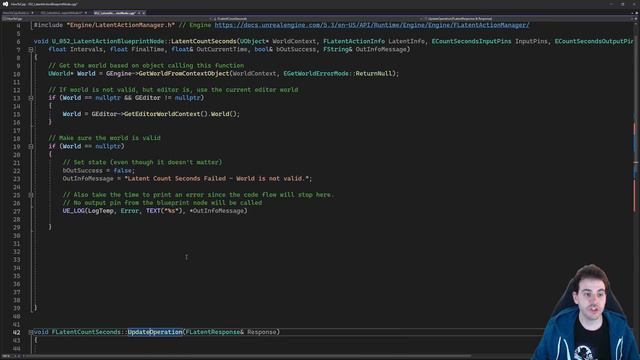Open the zoom level dropdown at bottom left
640x360 pixels.
pyautogui.click(x=7, y=356)
